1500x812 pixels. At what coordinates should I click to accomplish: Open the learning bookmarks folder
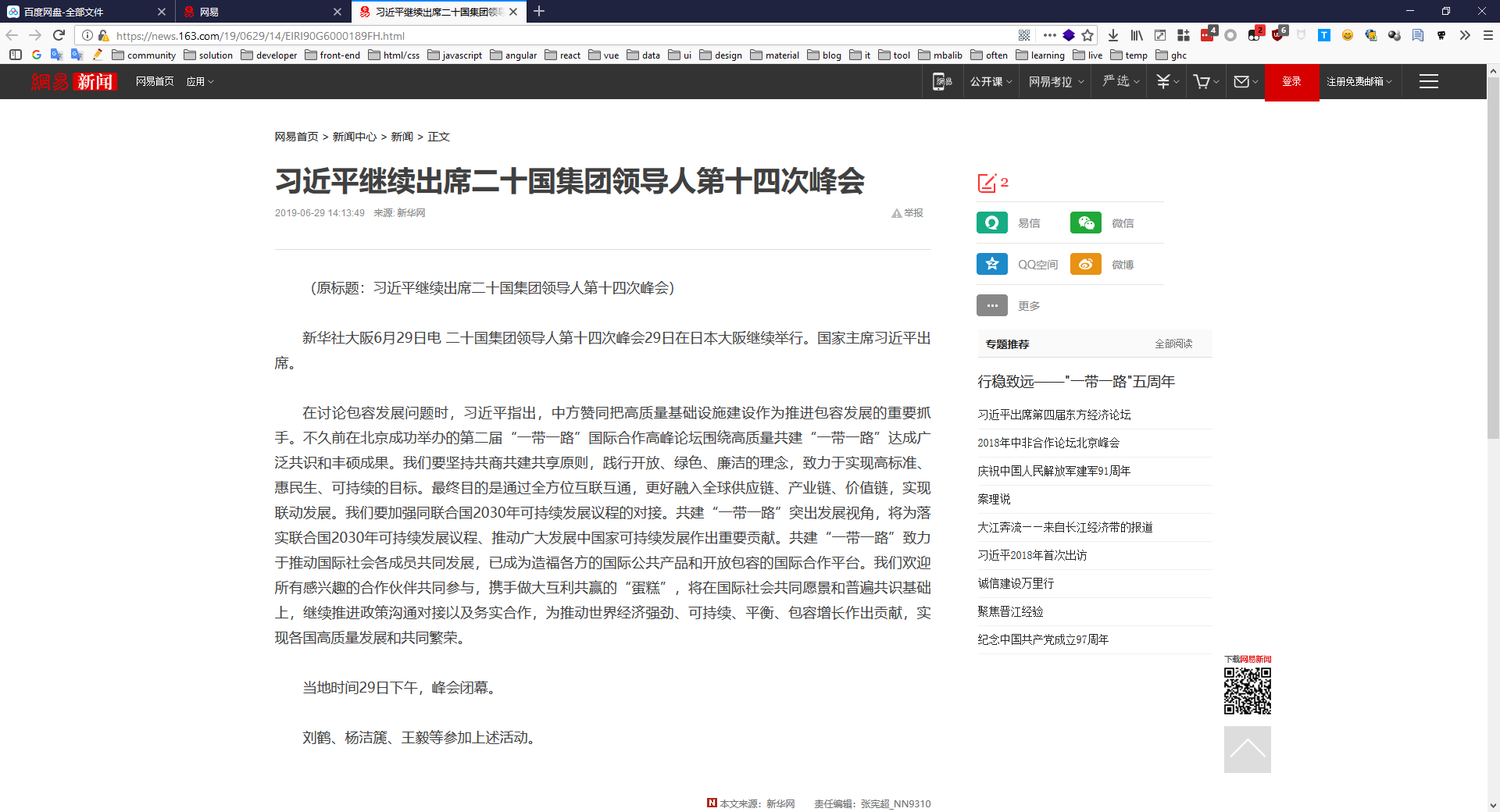[1040, 55]
